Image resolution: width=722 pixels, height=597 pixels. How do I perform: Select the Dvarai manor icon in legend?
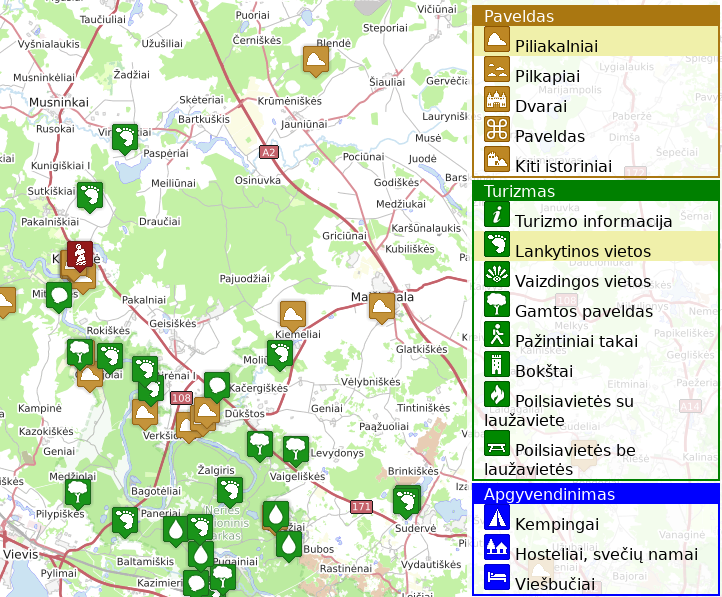497,99
